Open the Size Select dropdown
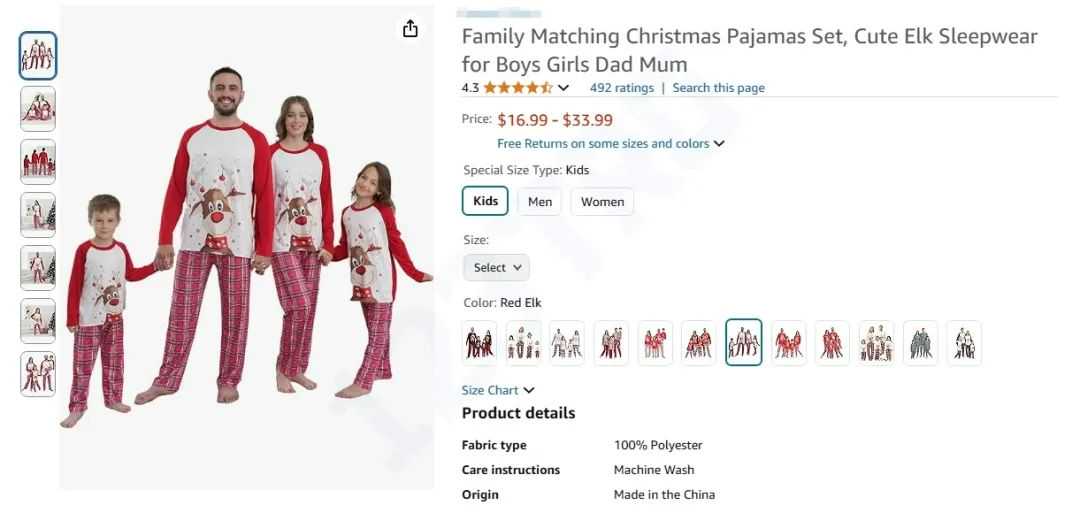This screenshot has width=1080, height=513. click(497, 268)
